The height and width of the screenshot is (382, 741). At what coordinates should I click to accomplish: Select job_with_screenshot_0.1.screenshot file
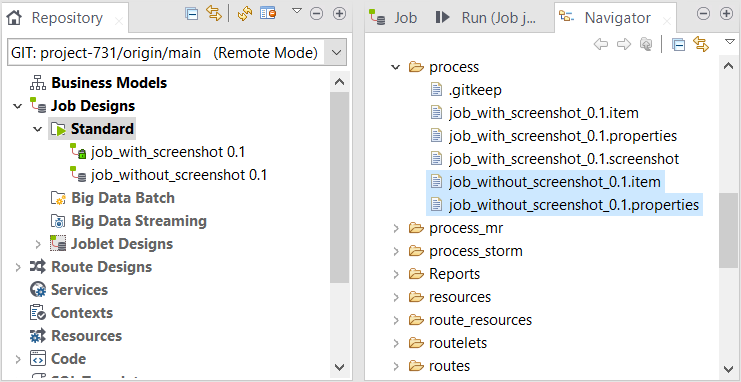click(x=564, y=159)
